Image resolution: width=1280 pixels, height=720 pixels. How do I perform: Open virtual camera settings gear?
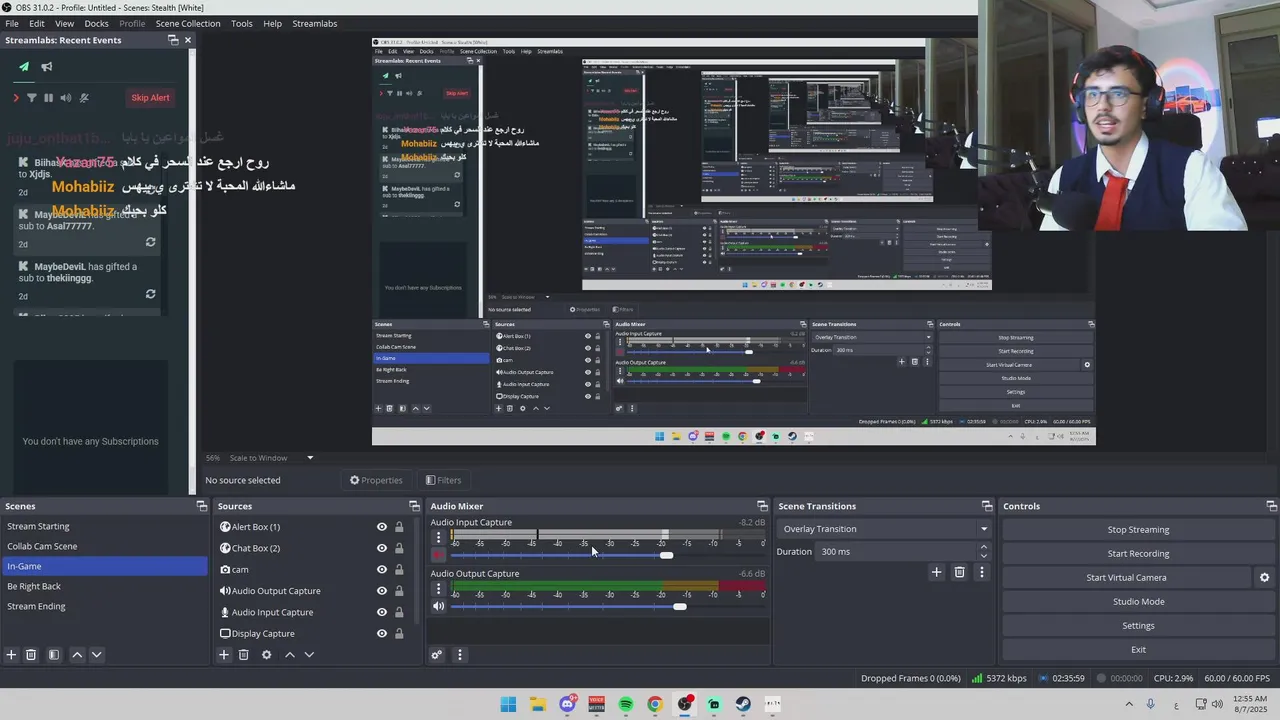[1264, 578]
